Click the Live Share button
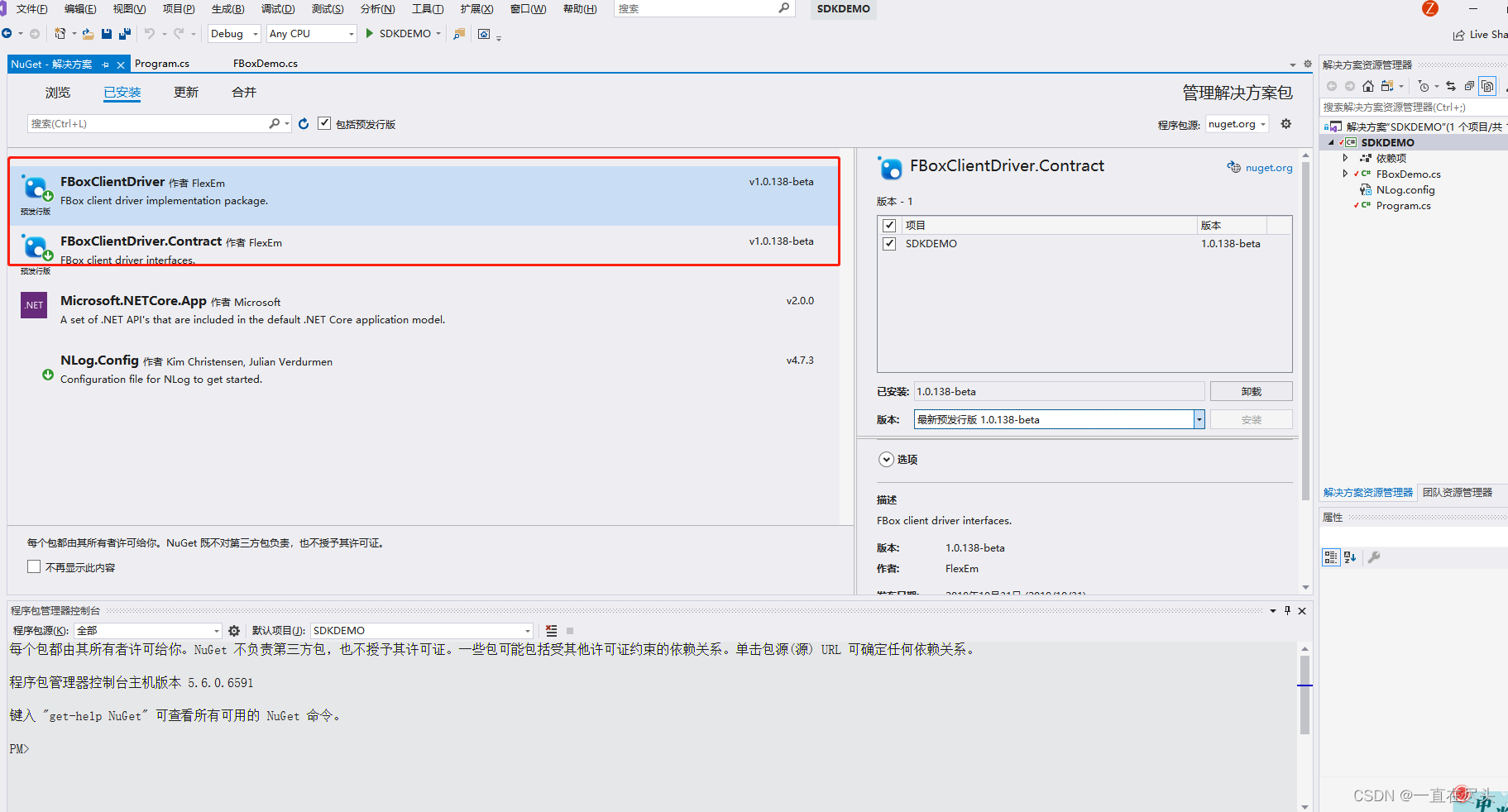The height and width of the screenshot is (812, 1508). tap(1481, 35)
